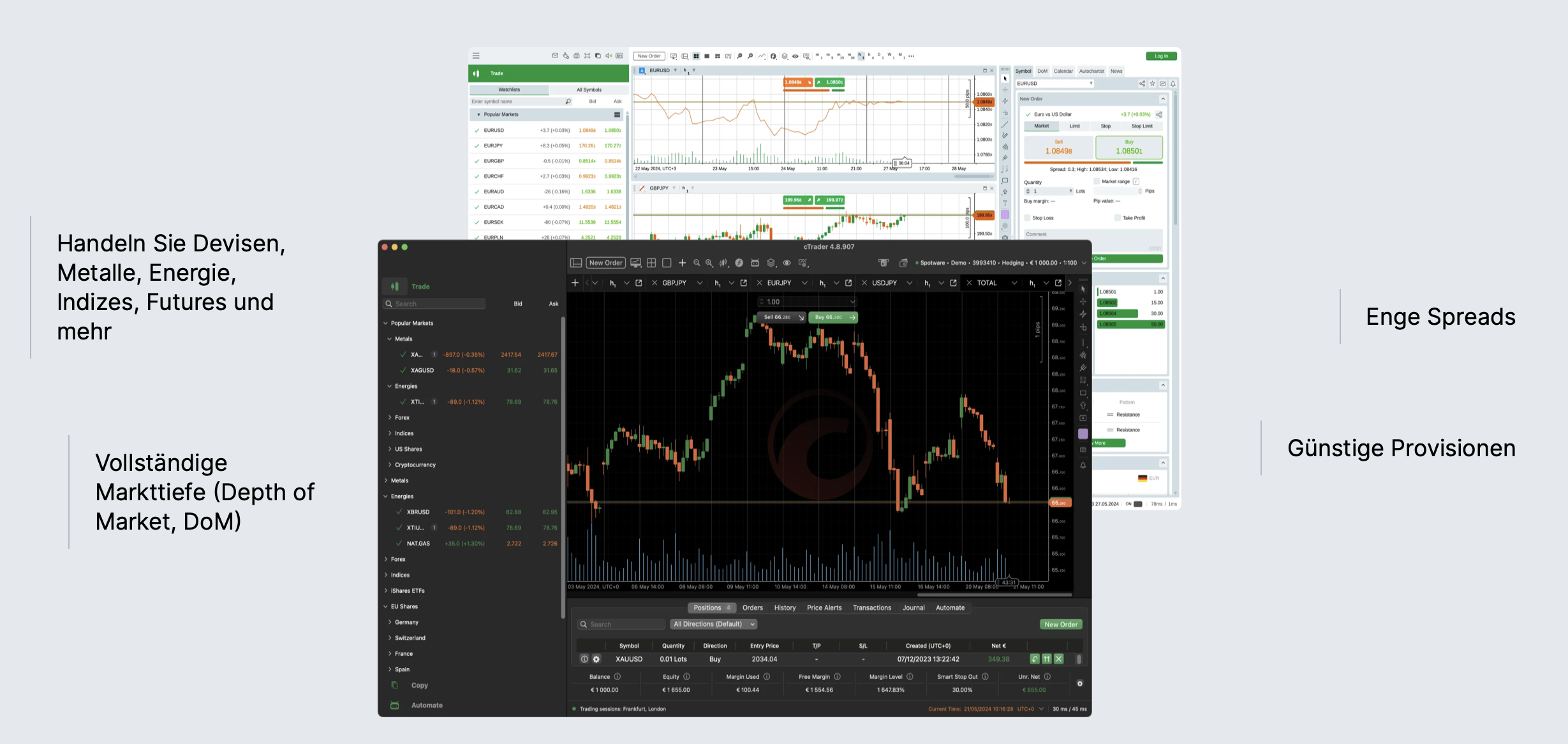Open the EURUSD symbol dropdown in the light Symbol panel
This screenshot has height=744, width=1568.
click(x=1054, y=84)
